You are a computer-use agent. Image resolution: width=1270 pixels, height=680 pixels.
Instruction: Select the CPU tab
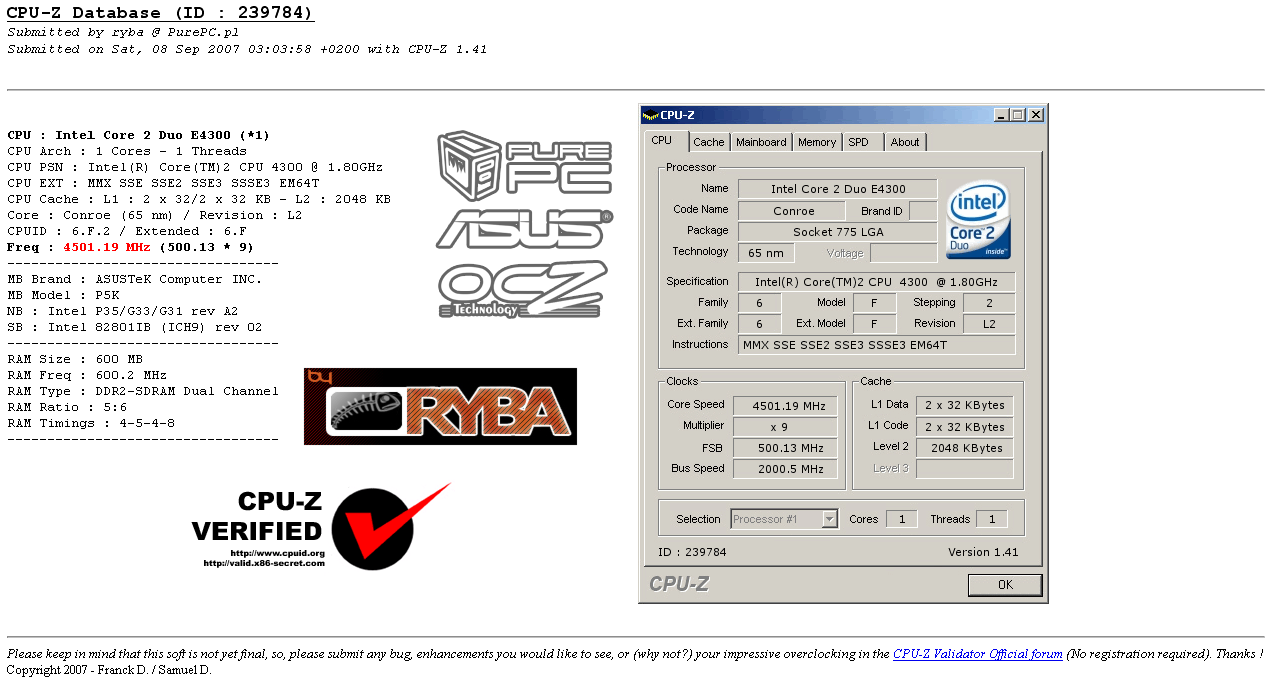point(667,141)
